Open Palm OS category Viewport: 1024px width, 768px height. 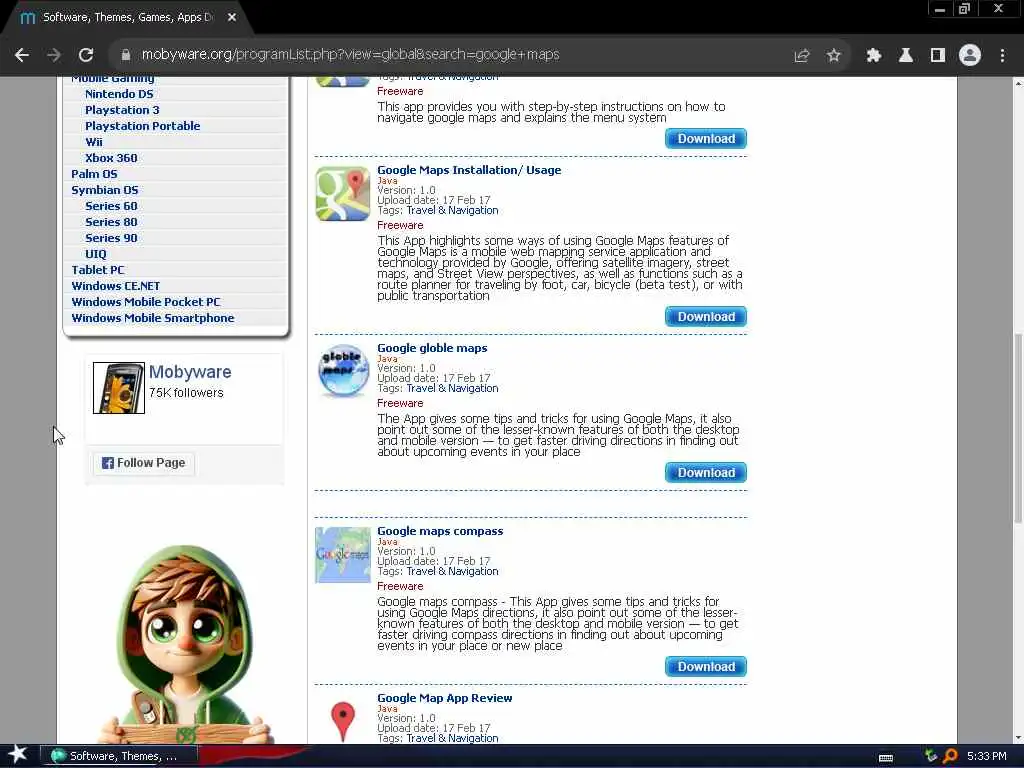(94, 174)
